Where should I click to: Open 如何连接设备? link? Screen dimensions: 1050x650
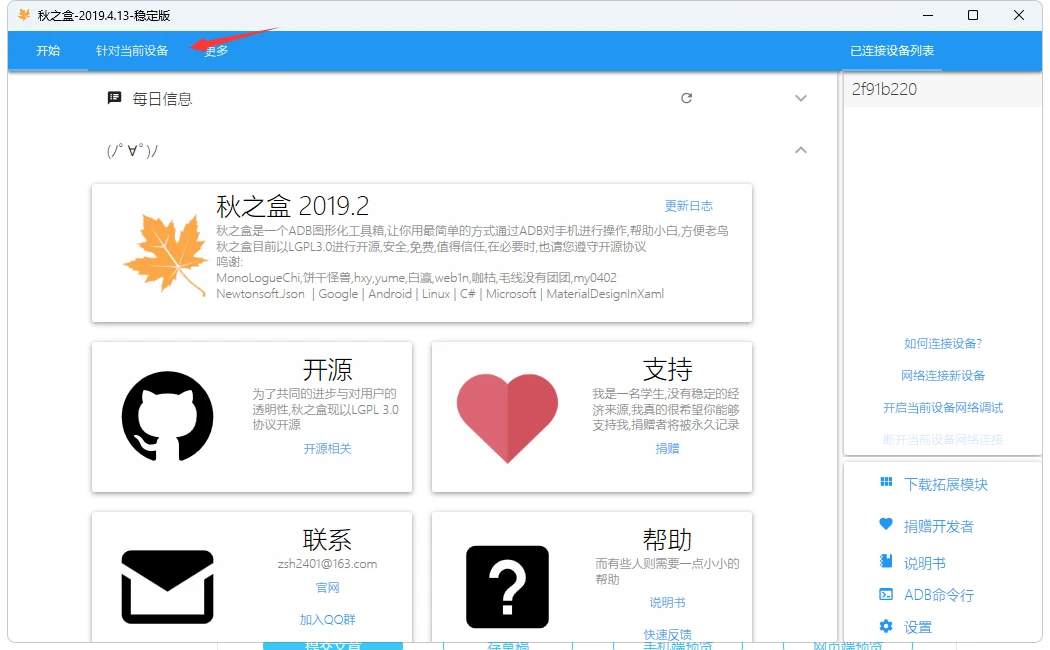[943, 343]
